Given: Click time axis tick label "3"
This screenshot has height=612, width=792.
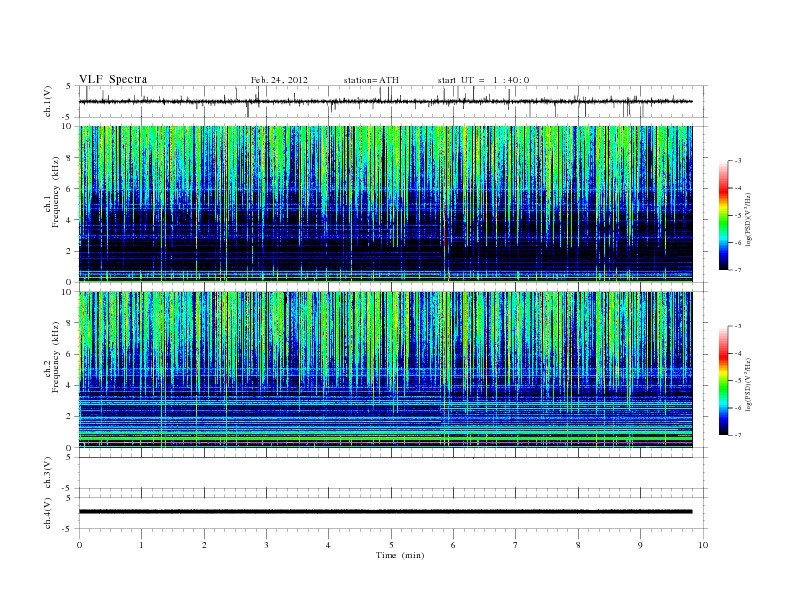Looking at the screenshot, I should (x=266, y=545).
